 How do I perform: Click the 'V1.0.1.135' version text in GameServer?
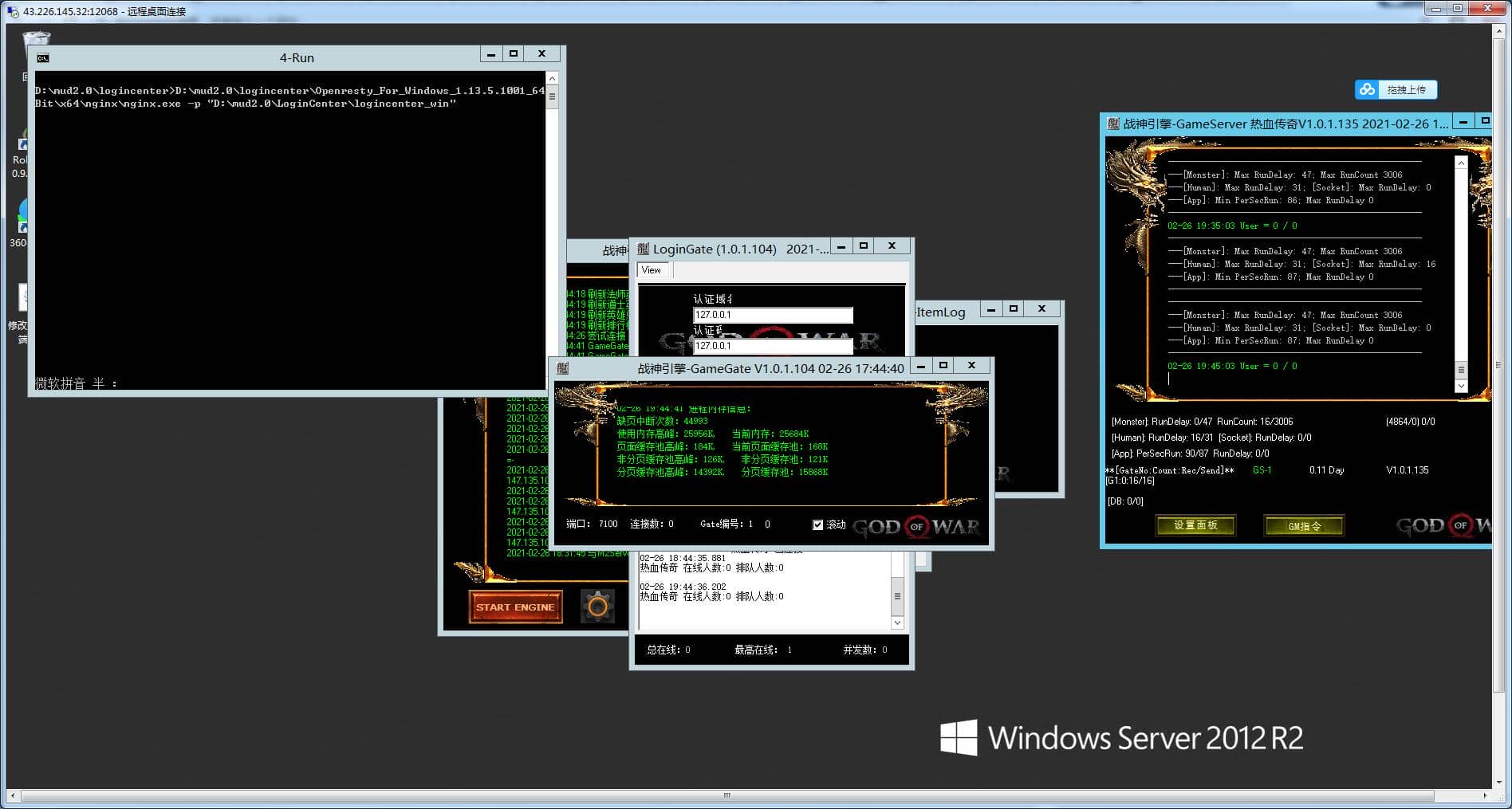click(x=1408, y=470)
